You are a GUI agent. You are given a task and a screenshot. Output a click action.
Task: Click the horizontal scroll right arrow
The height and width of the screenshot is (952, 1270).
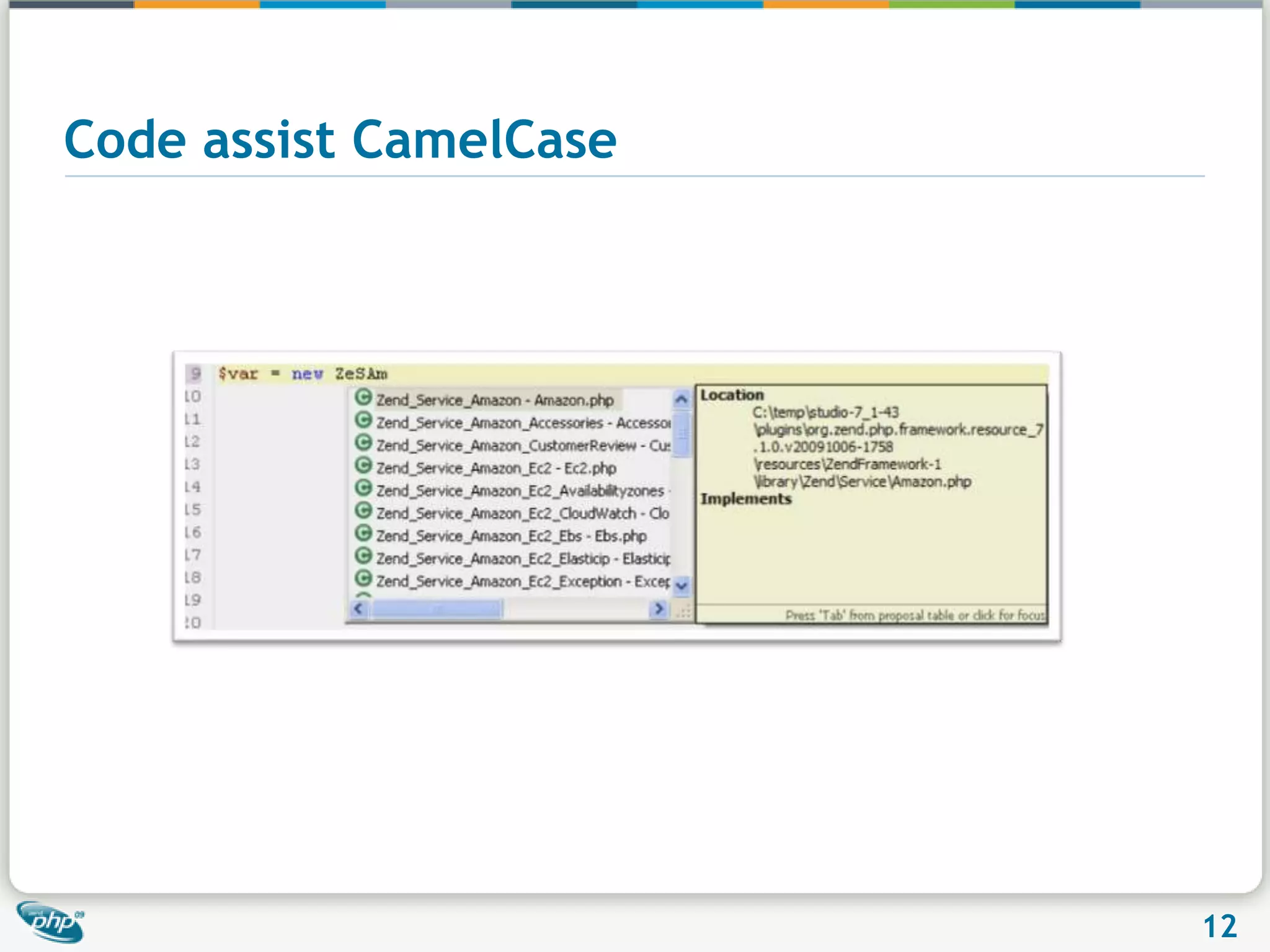click(x=659, y=609)
